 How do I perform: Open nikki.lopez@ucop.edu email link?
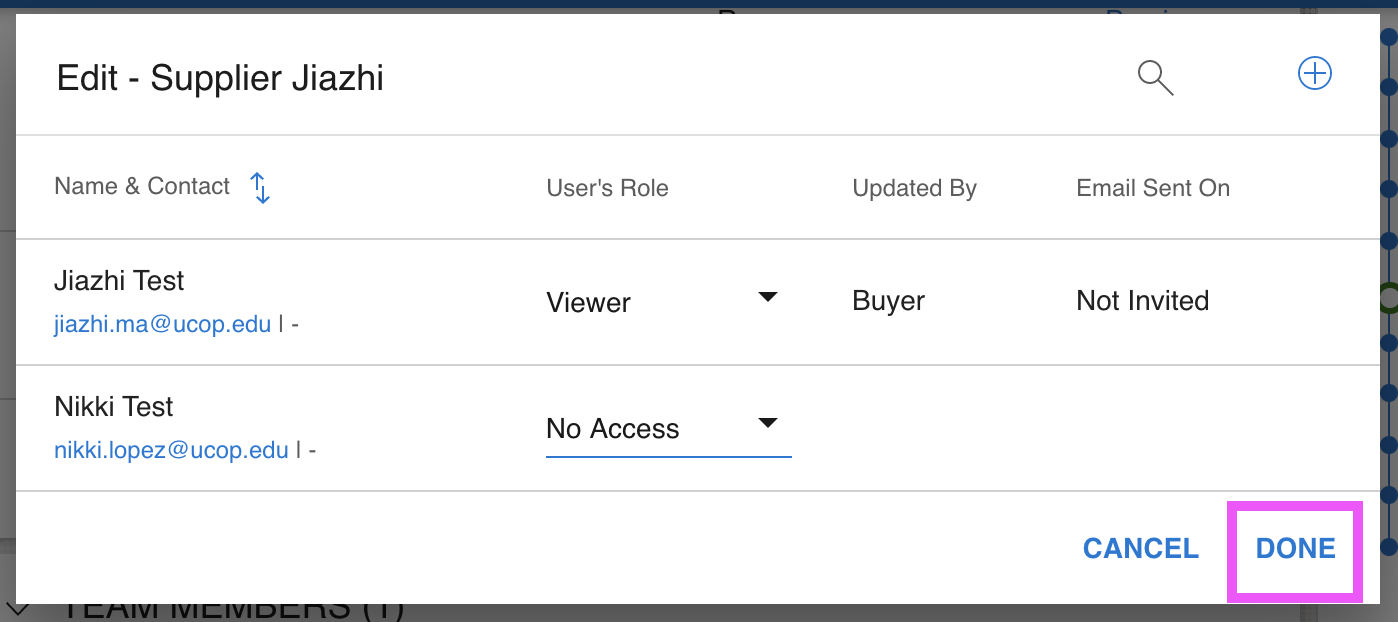tap(171, 450)
